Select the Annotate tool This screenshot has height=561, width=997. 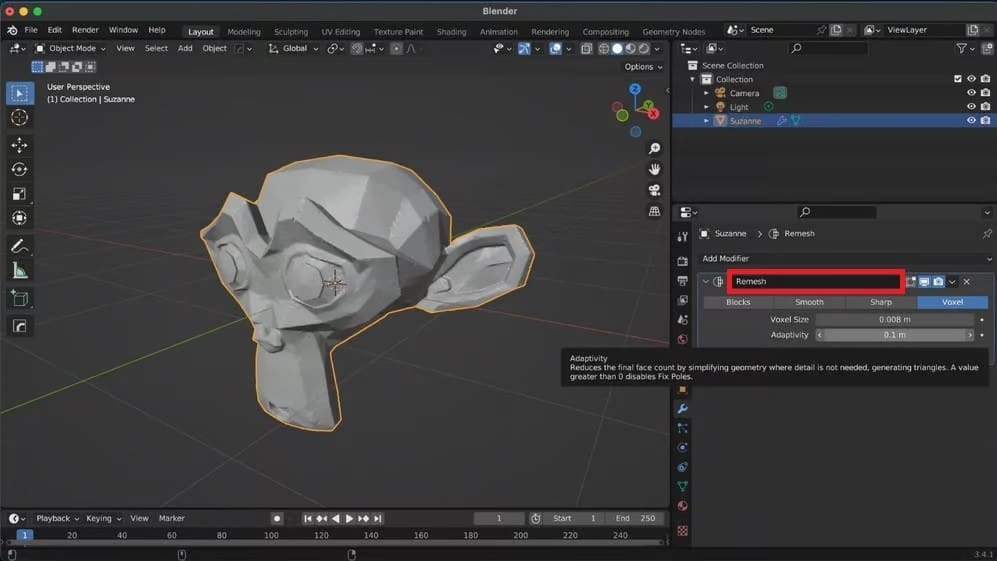[x=19, y=246]
